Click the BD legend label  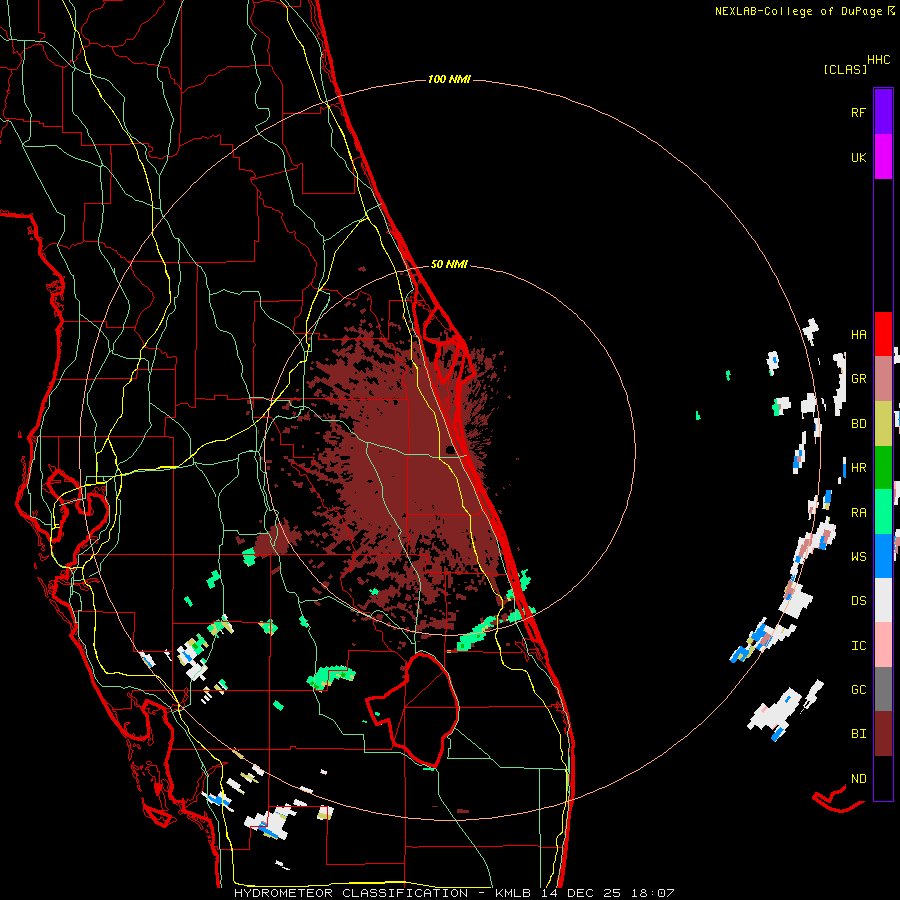pyautogui.click(x=858, y=424)
